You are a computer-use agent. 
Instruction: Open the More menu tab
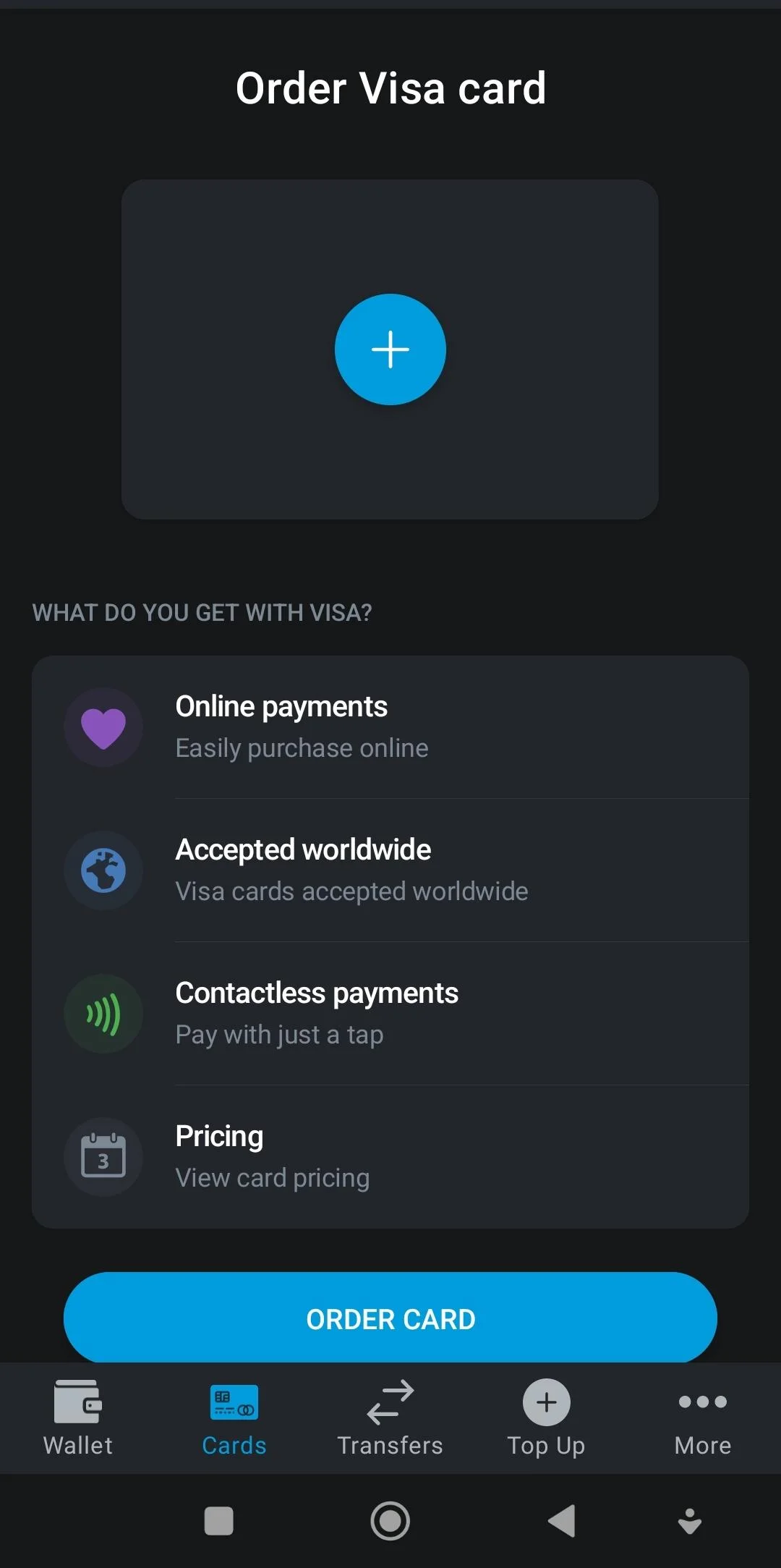[703, 1417]
